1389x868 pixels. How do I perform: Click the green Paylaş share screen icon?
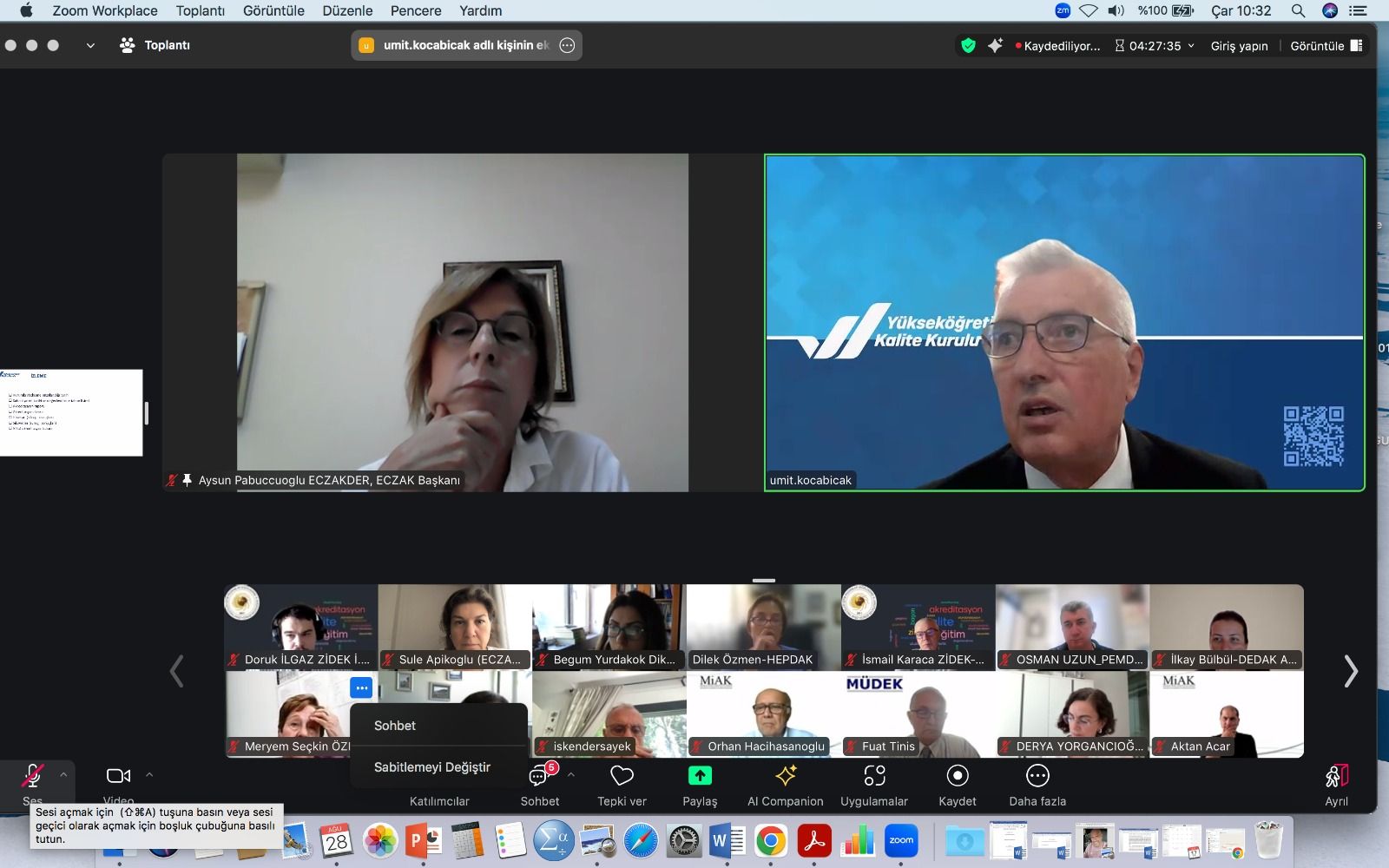coord(700,775)
